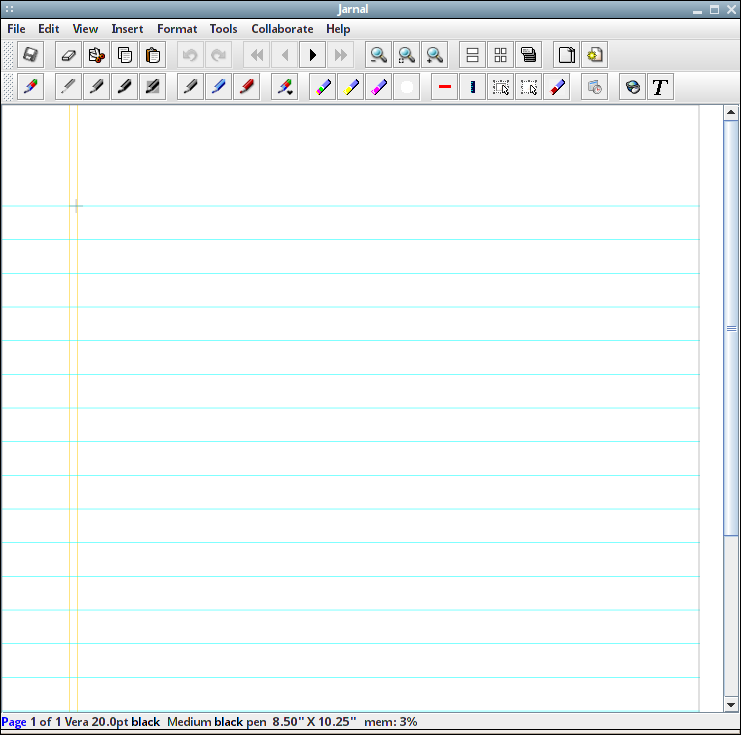Click the Save floppy disk icon
Screen dimensions: 741x735
31,55
